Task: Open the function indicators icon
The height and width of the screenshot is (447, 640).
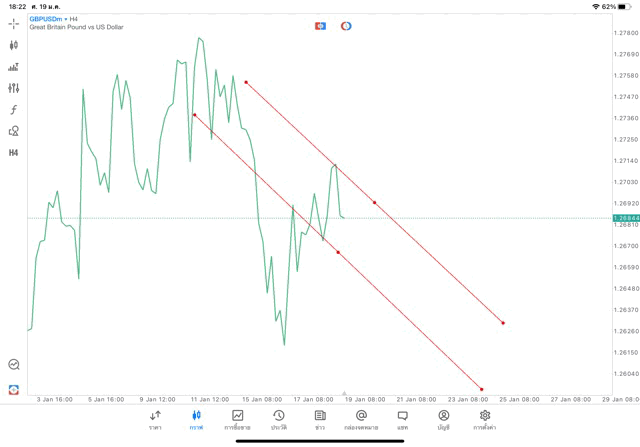Action: pyautogui.click(x=13, y=110)
